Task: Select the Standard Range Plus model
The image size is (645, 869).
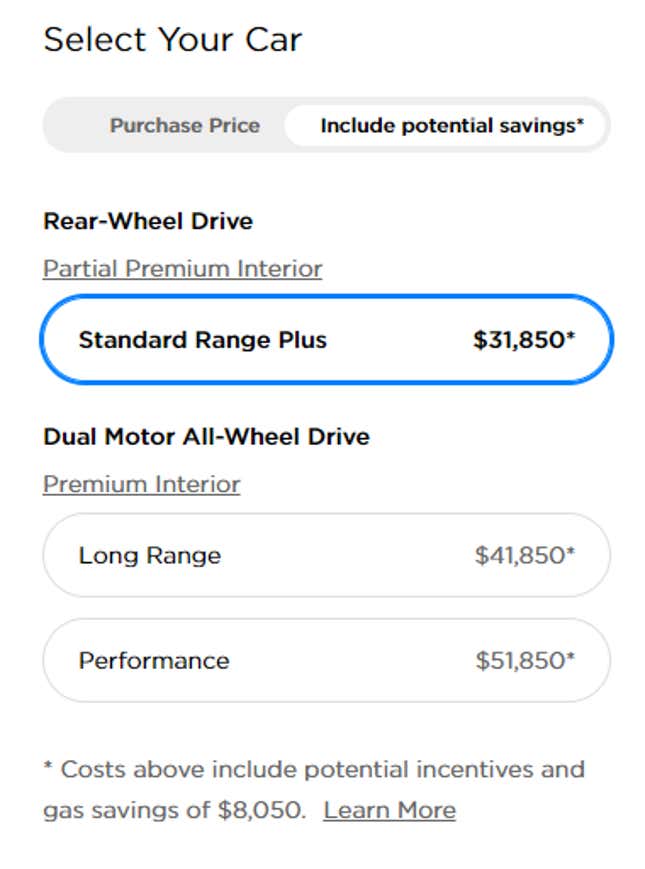Action: pyautogui.click(x=326, y=339)
